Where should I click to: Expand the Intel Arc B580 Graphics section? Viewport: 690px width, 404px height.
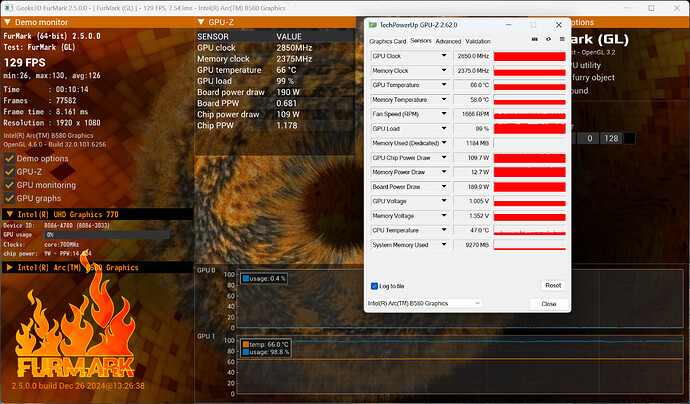(11, 267)
